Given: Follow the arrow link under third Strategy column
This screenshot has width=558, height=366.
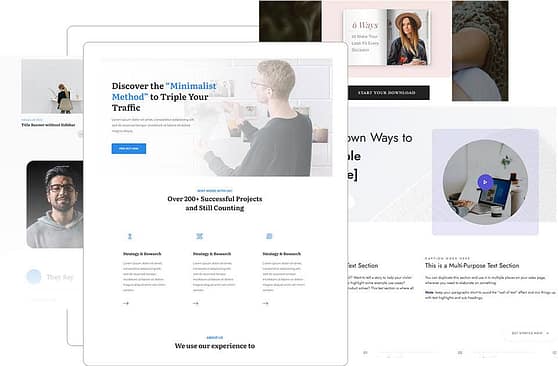Looking at the screenshot, I should coord(265,303).
